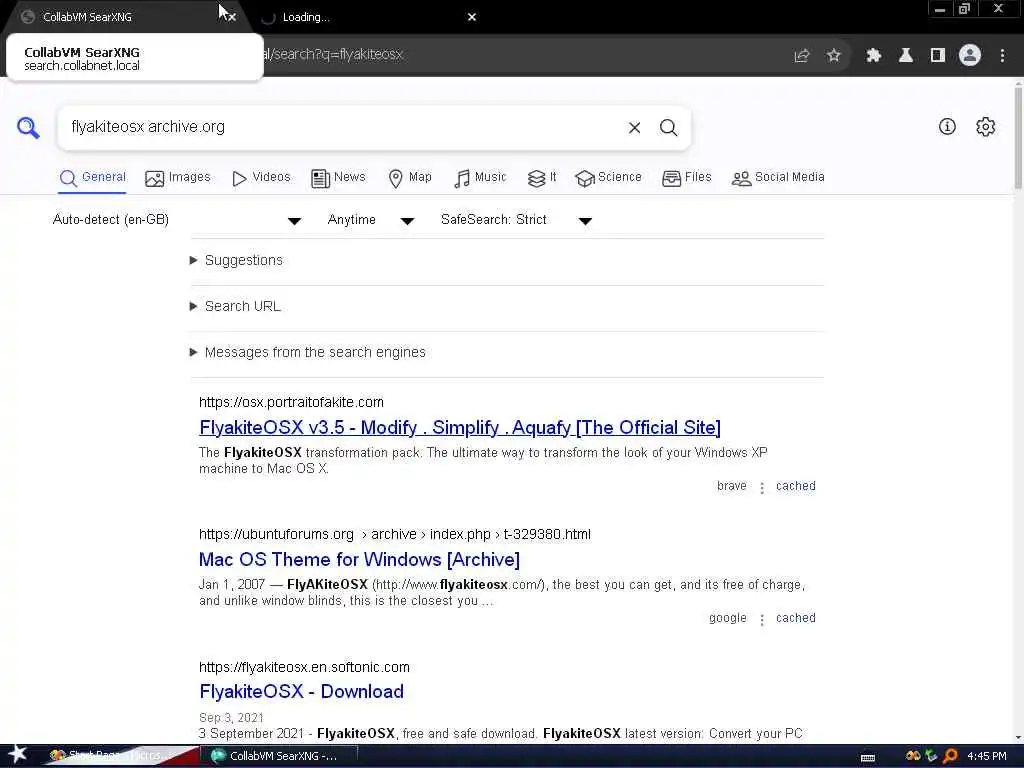Screen dimensions: 1024x768
Task: Share this page icon in address bar
Action: tap(801, 56)
